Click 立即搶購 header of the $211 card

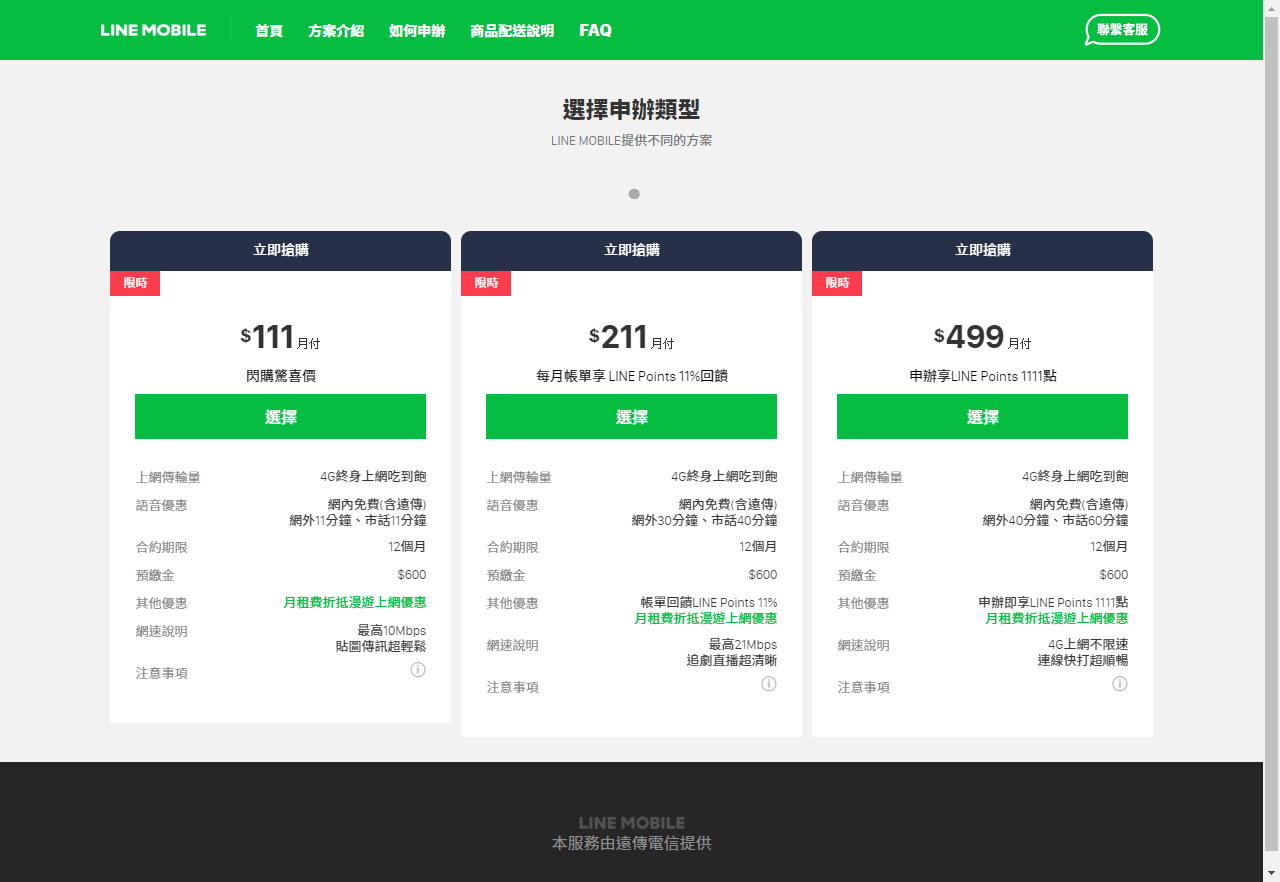[631, 251]
